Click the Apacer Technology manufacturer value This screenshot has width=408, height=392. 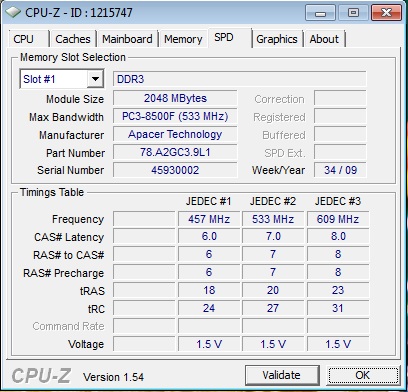click(175, 134)
